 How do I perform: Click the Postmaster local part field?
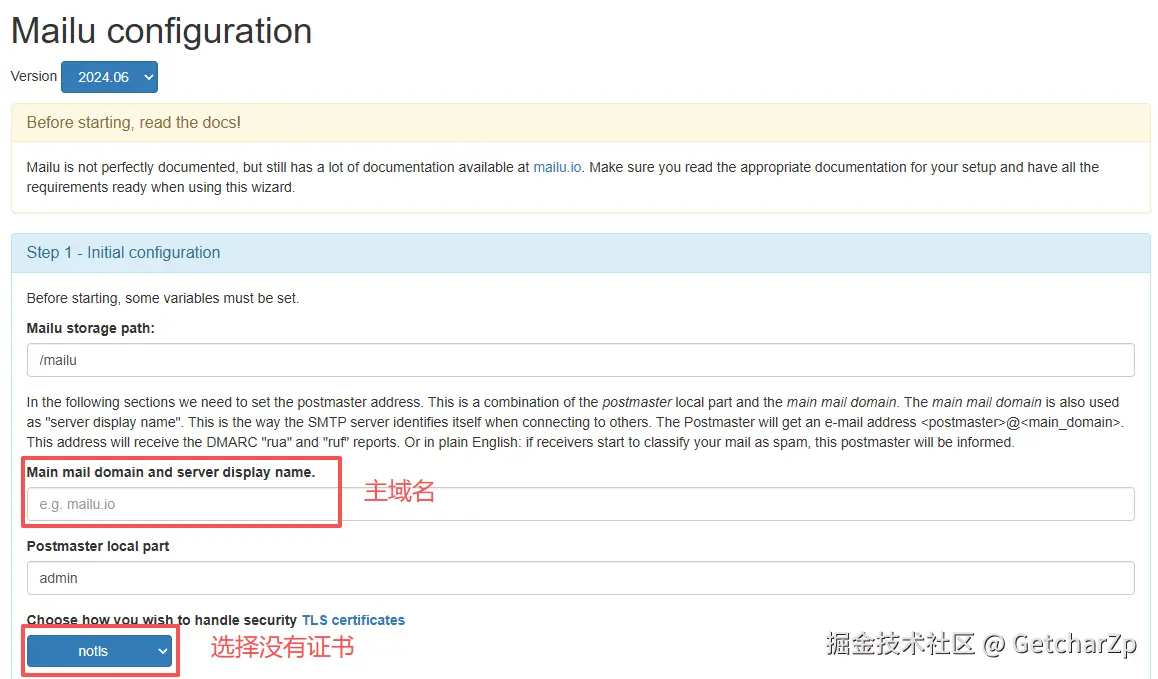[x=580, y=578]
